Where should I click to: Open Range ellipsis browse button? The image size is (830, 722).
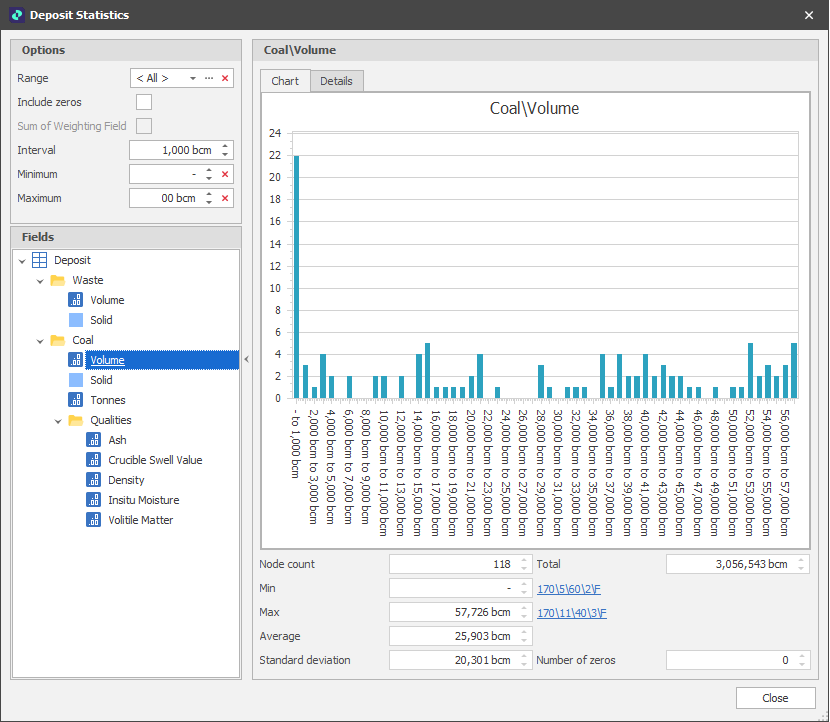209,78
